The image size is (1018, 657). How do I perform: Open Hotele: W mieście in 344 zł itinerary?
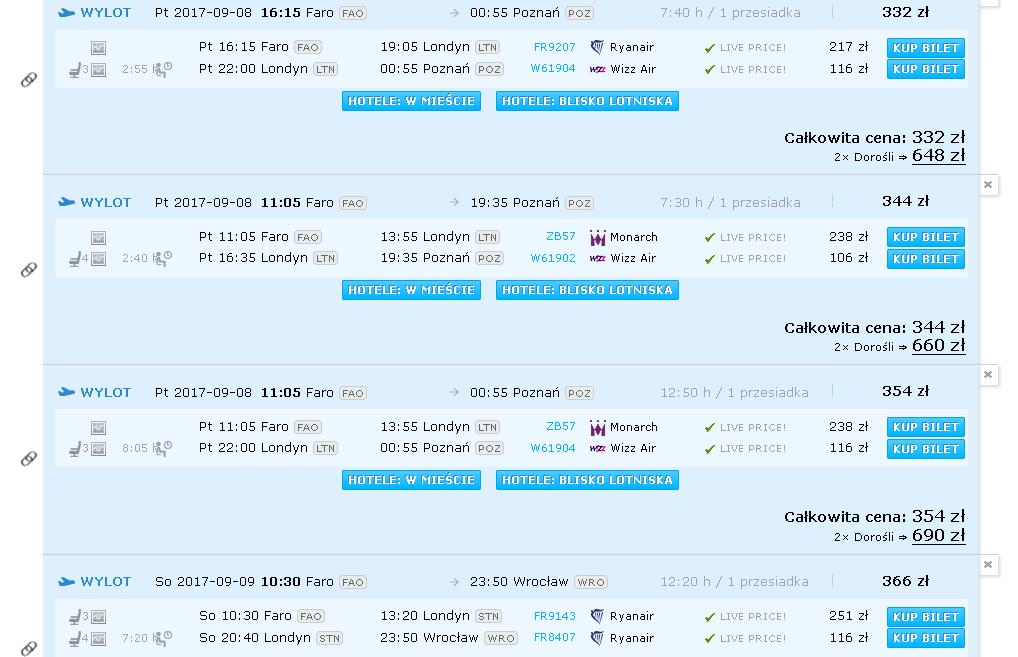[x=411, y=290]
